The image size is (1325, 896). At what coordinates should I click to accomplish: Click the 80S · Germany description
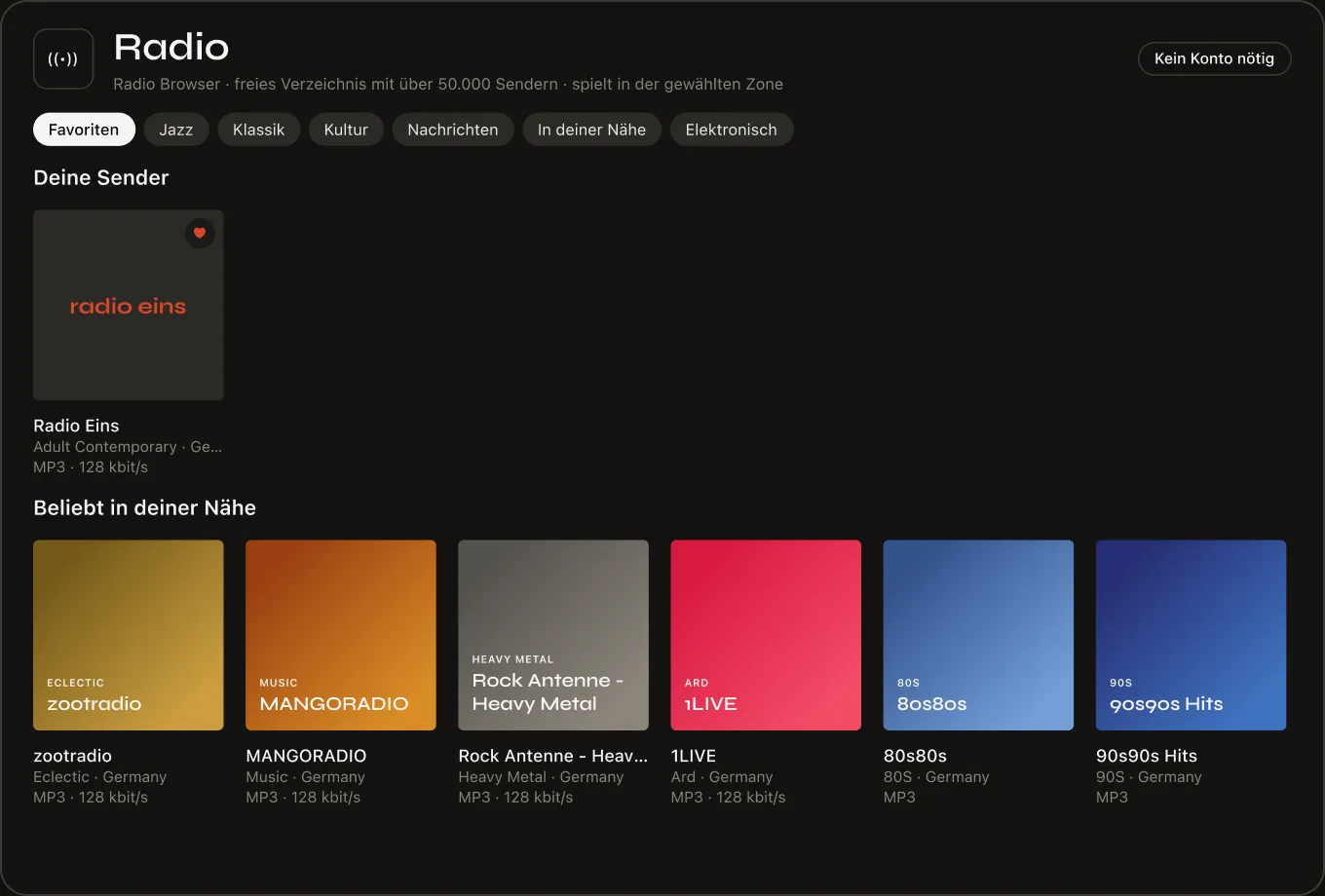pyautogui.click(x=936, y=777)
